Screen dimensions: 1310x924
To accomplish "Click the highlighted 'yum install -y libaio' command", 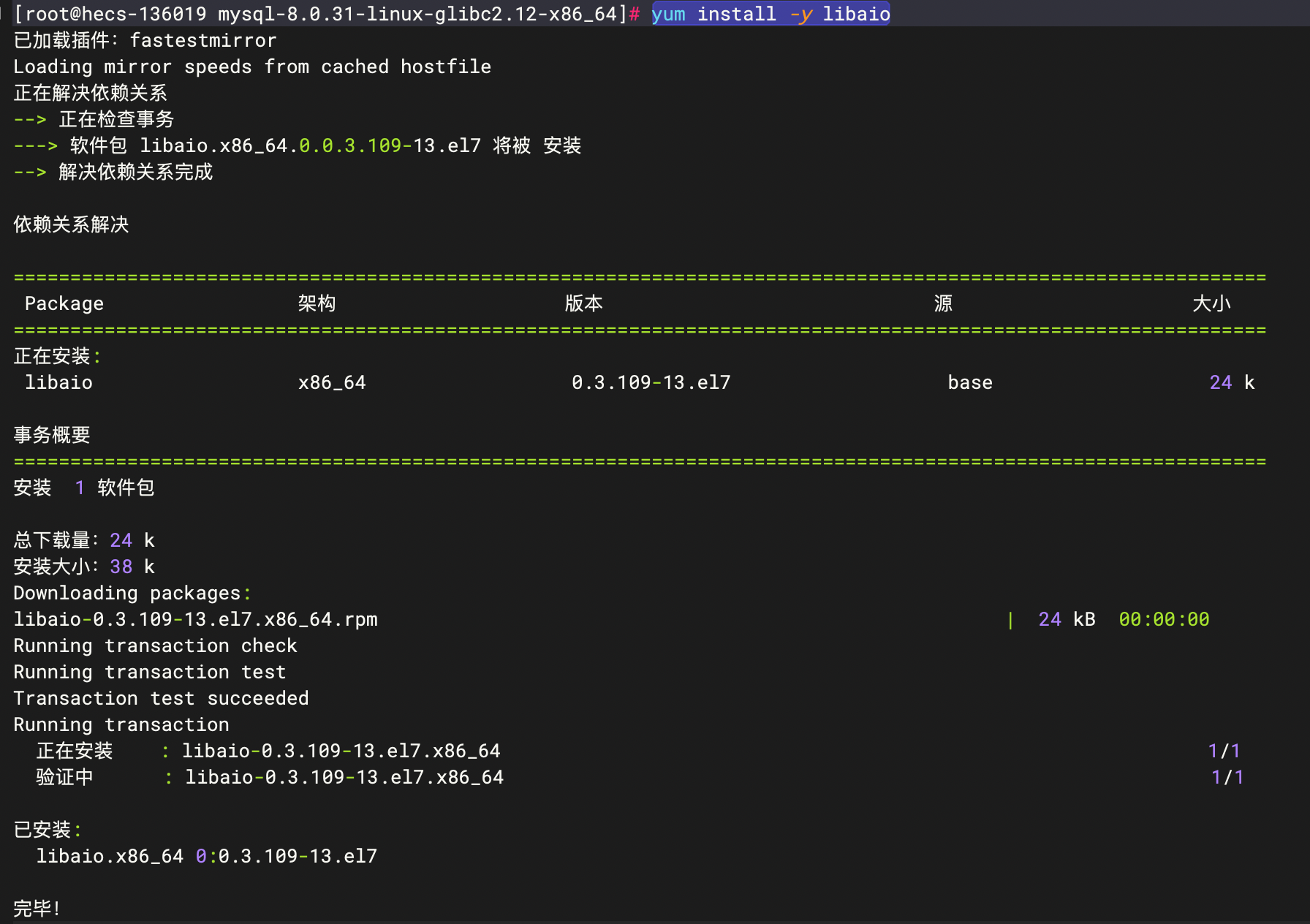I will pos(771,14).
